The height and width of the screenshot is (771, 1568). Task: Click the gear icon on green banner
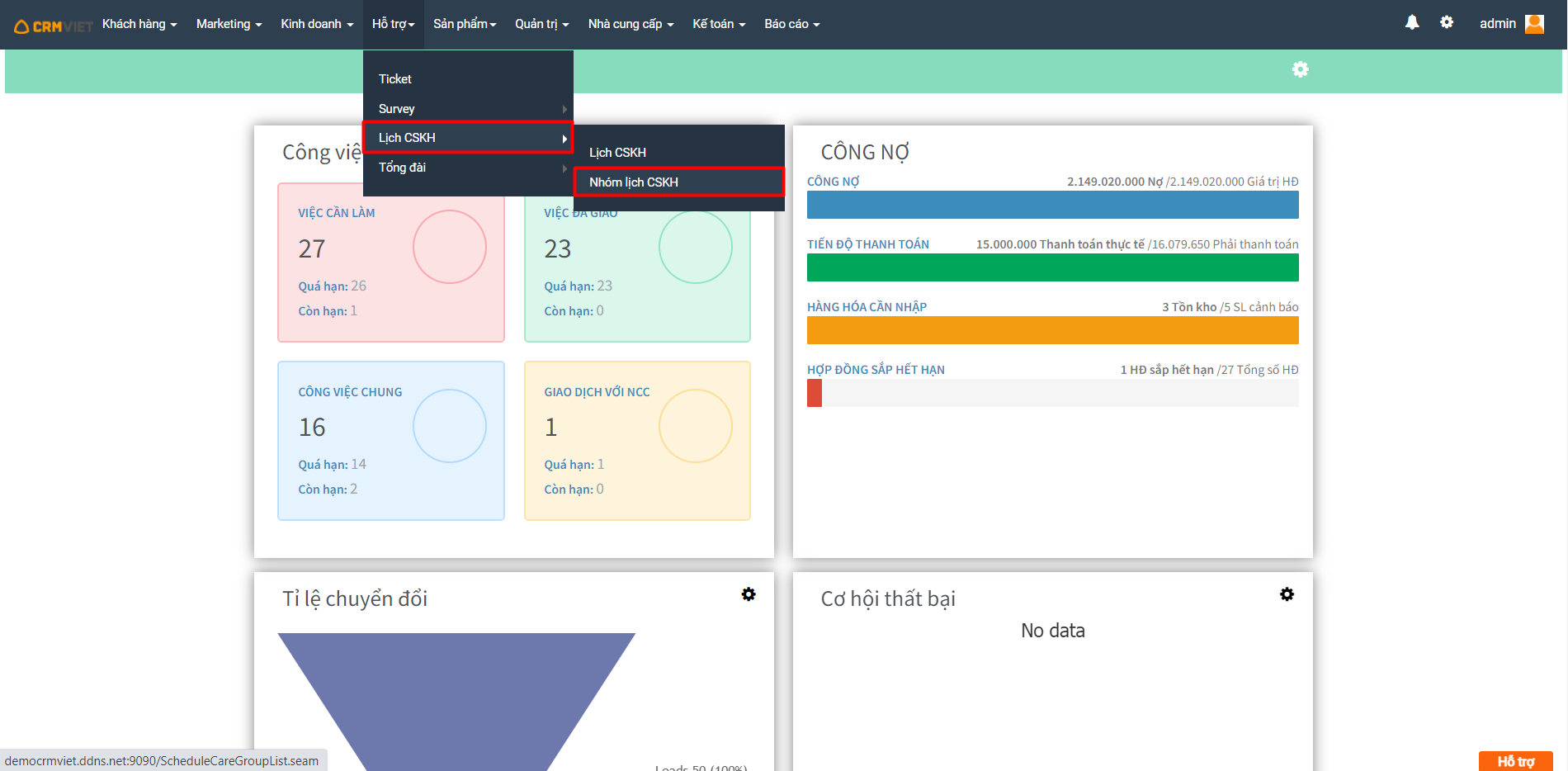point(1301,69)
